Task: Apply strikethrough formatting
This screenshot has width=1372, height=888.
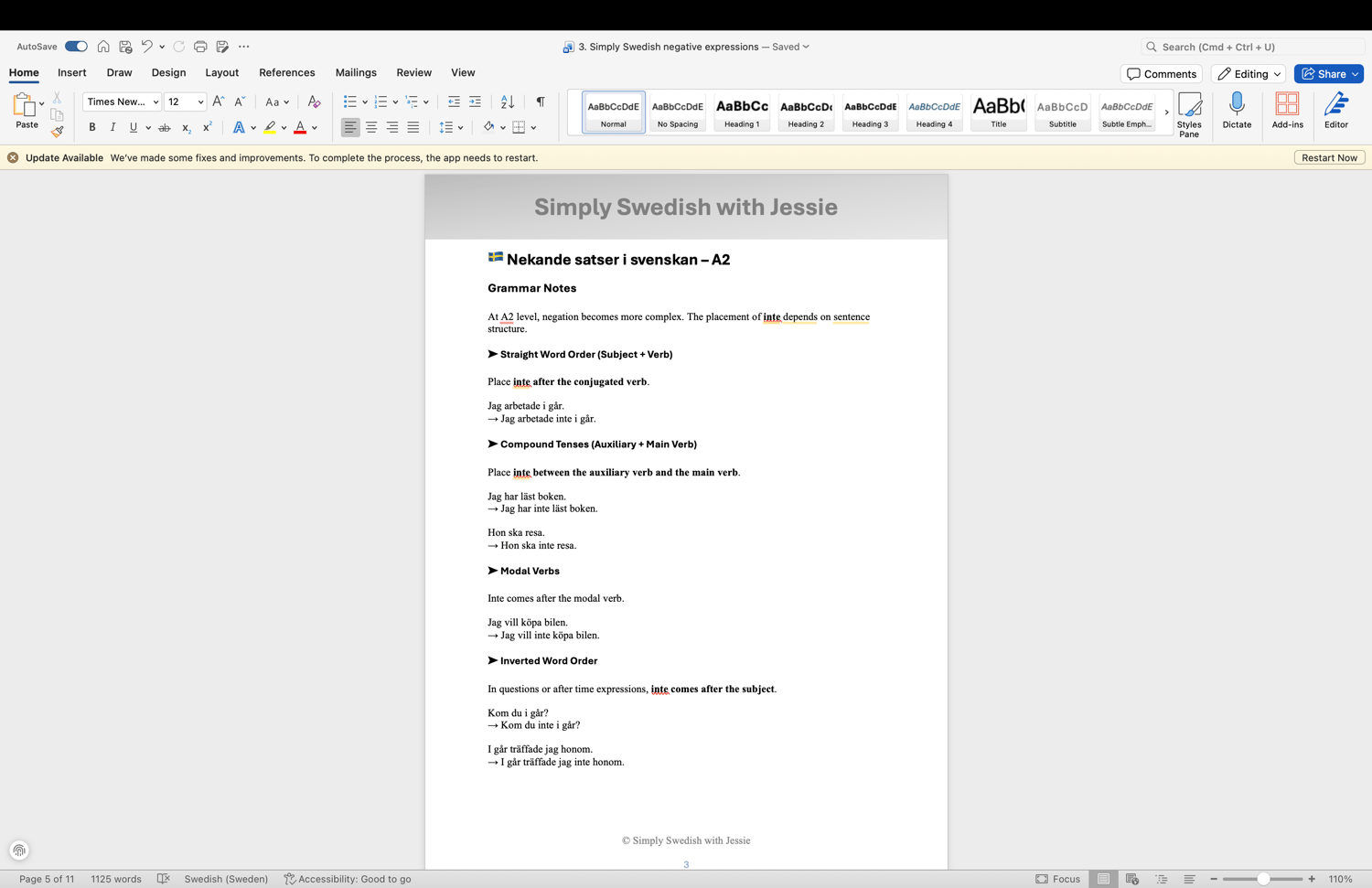Action: tap(165, 128)
